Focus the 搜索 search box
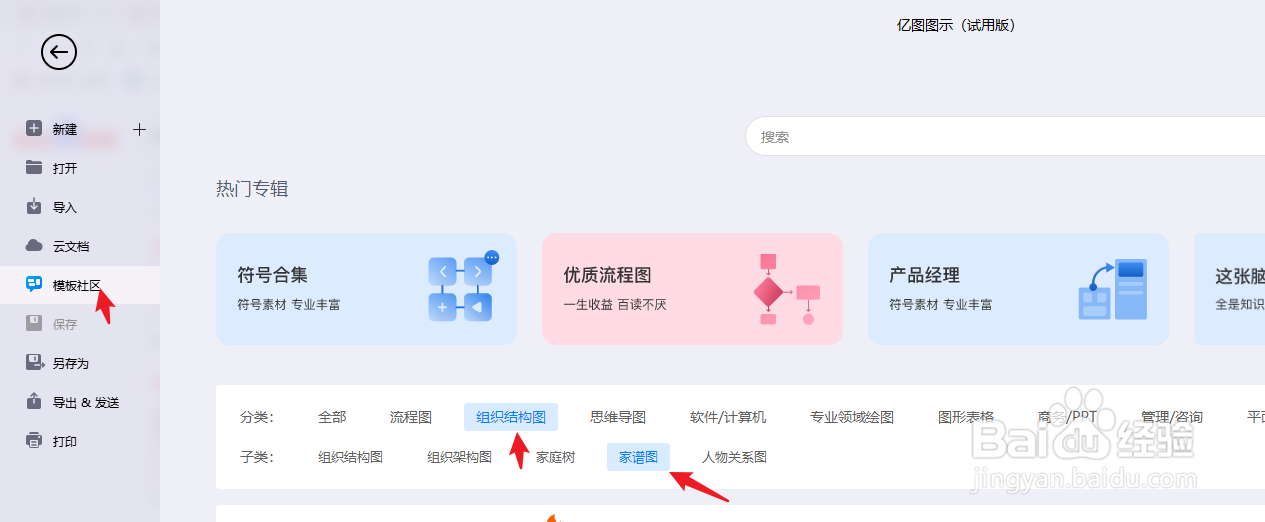 coord(1005,136)
